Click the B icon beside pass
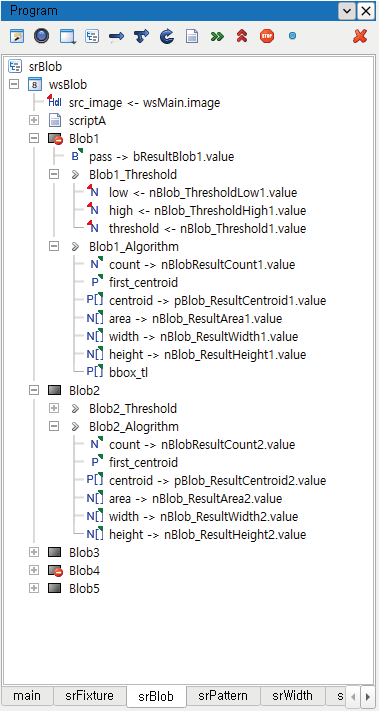Screen dimensions: 379x711 [x=76, y=156]
